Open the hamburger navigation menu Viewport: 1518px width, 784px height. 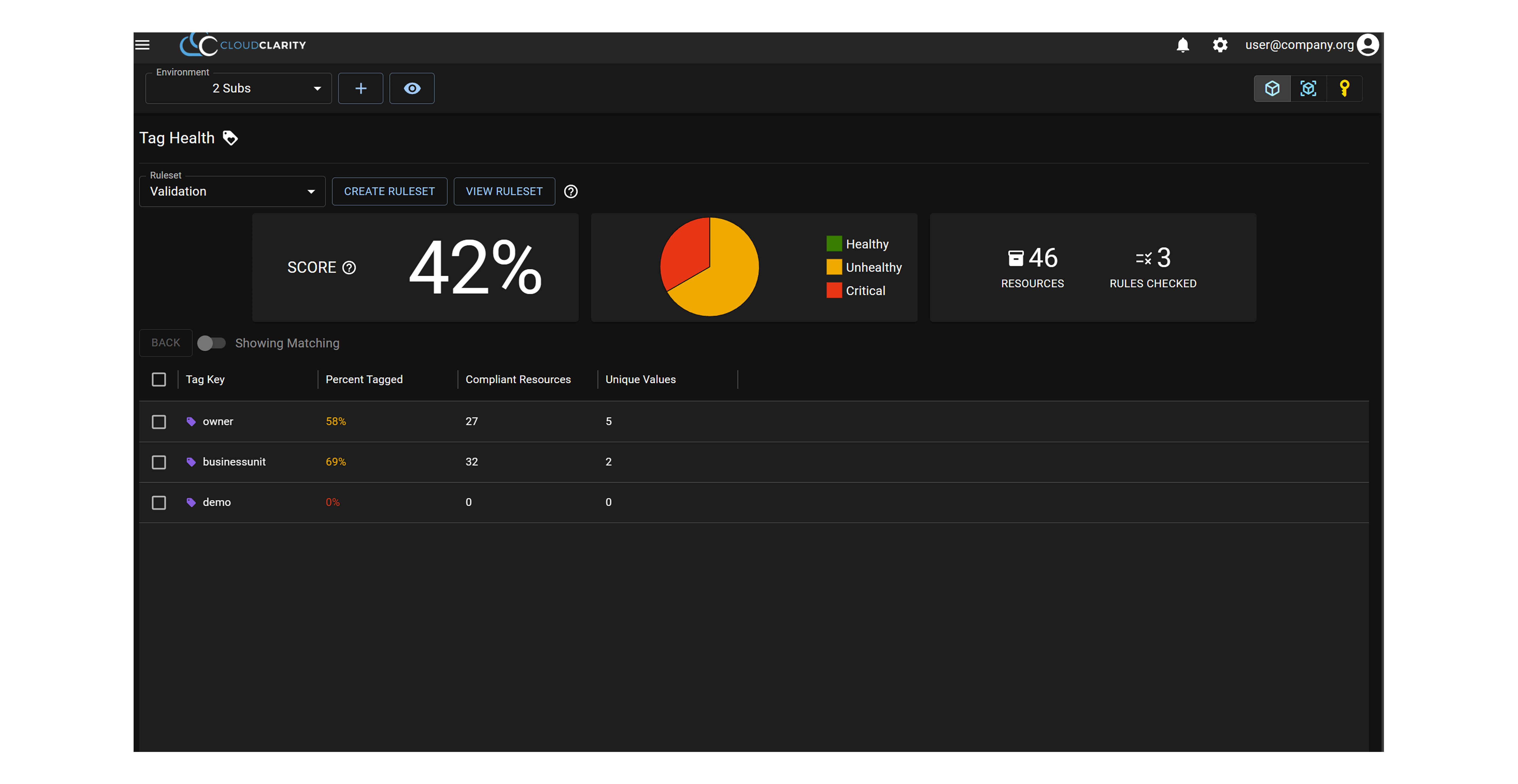click(142, 45)
